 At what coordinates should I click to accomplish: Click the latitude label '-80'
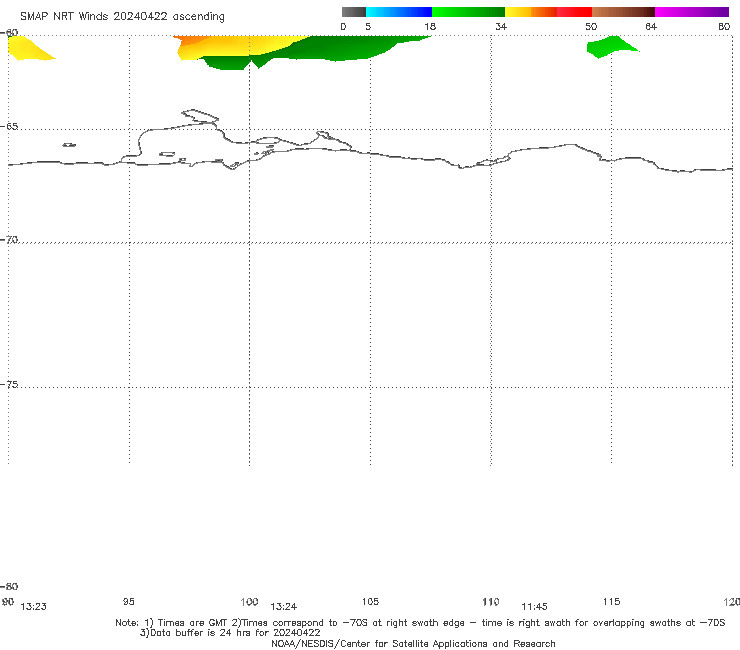click(x=9, y=586)
